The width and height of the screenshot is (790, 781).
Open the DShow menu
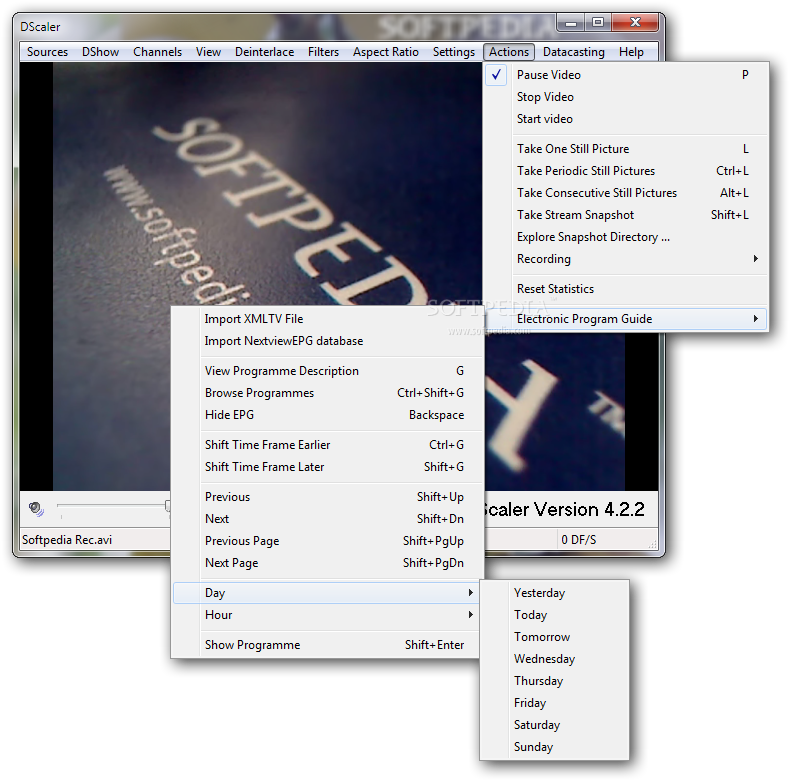point(100,52)
